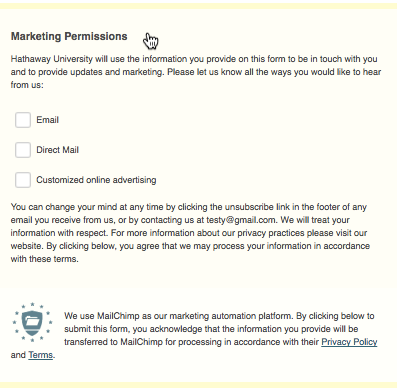
Task: Click the word website in the privacy paragraph
Action: tap(26, 246)
